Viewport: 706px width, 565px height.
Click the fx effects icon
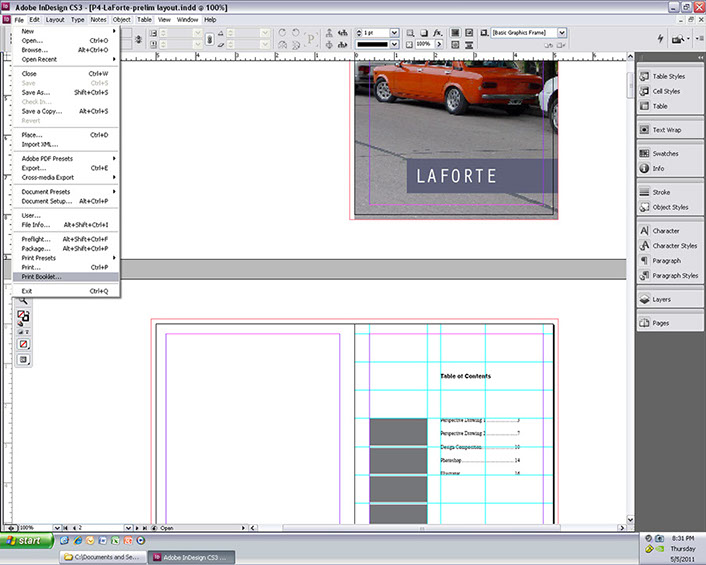tap(437, 33)
